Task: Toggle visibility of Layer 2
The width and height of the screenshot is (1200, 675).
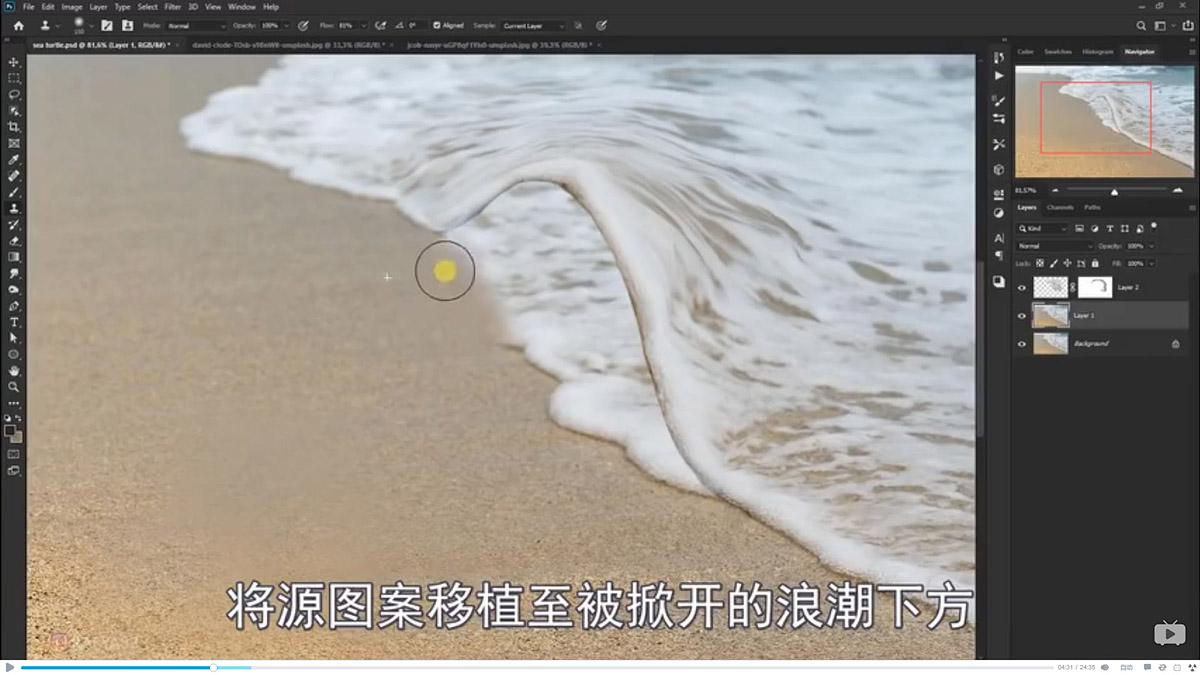Action: (x=1021, y=287)
